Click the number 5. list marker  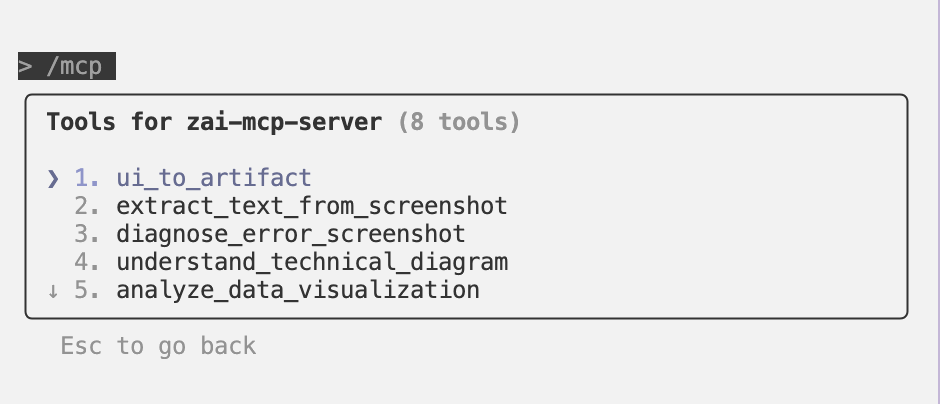[x=88, y=291]
